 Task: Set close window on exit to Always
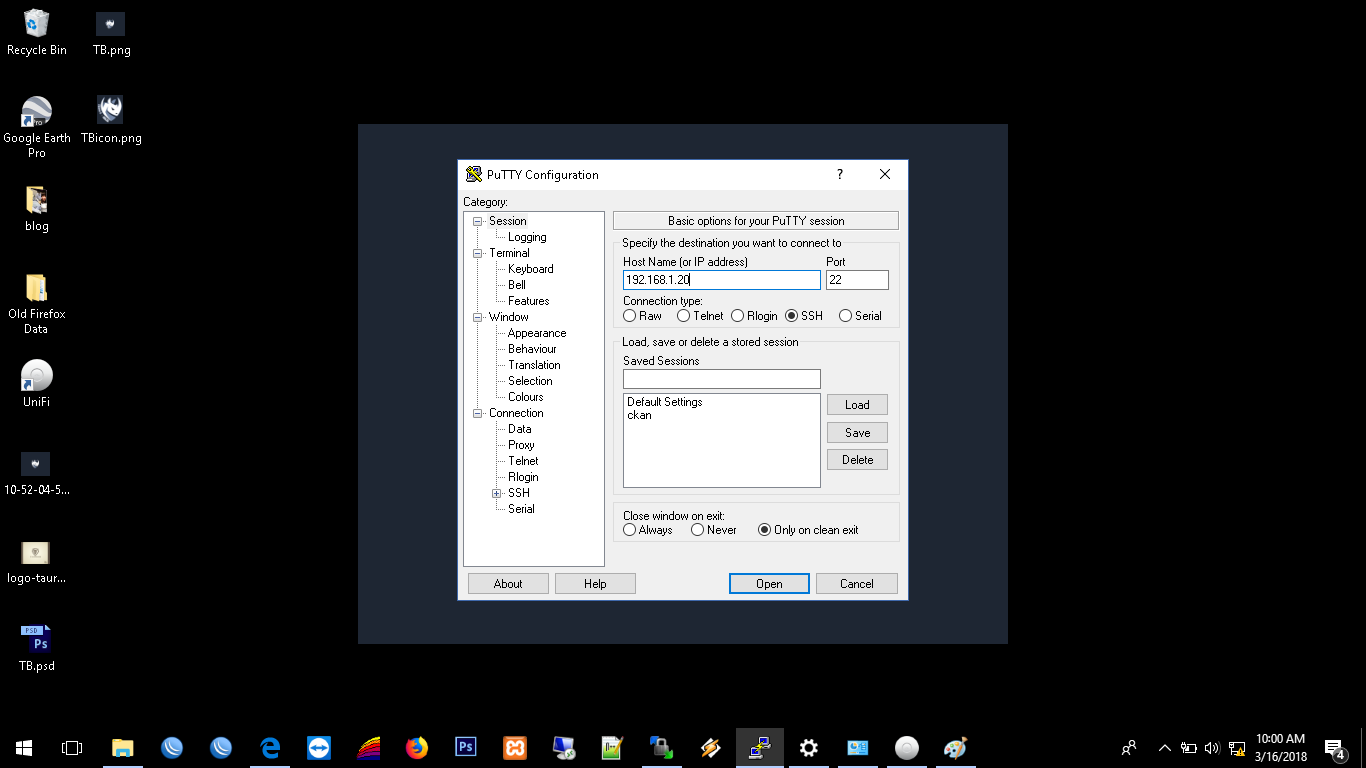(648, 530)
